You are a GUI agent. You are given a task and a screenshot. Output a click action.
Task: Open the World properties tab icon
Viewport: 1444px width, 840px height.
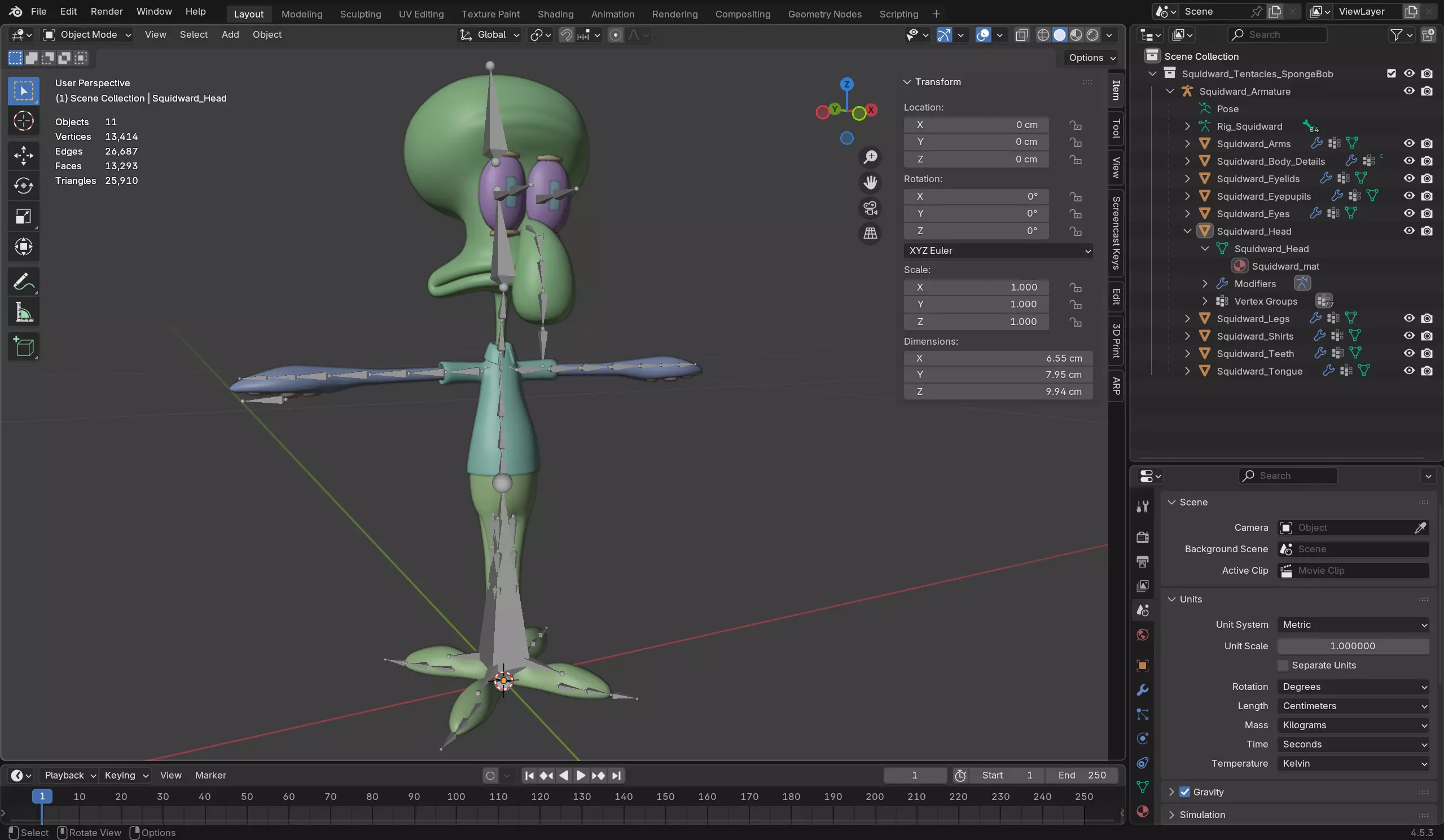[1143, 635]
